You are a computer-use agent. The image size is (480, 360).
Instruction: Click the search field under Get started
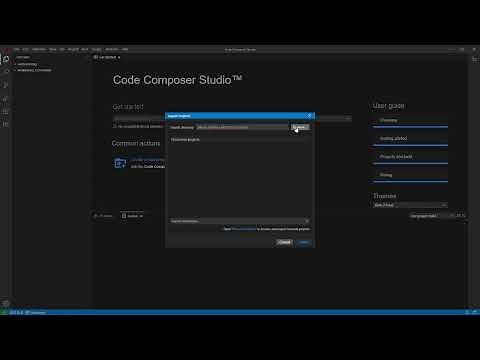coord(232,118)
